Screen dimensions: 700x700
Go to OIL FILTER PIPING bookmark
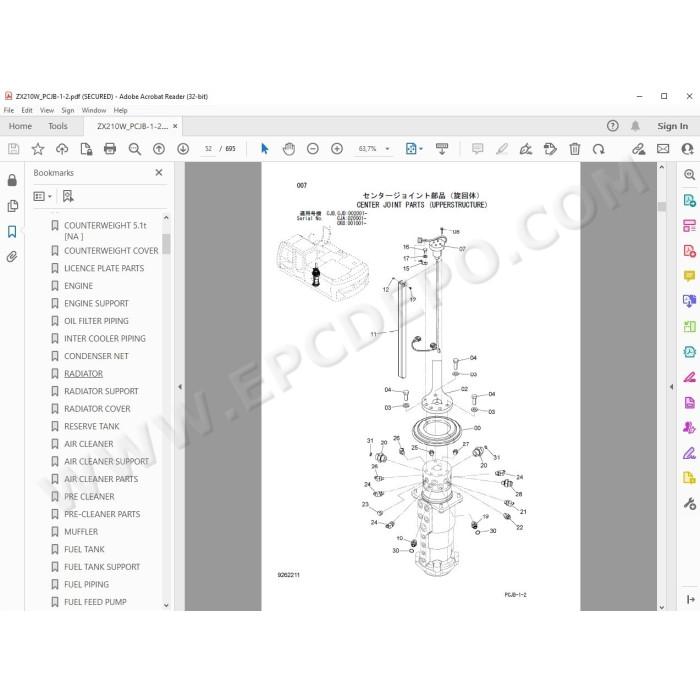pos(96,321)
